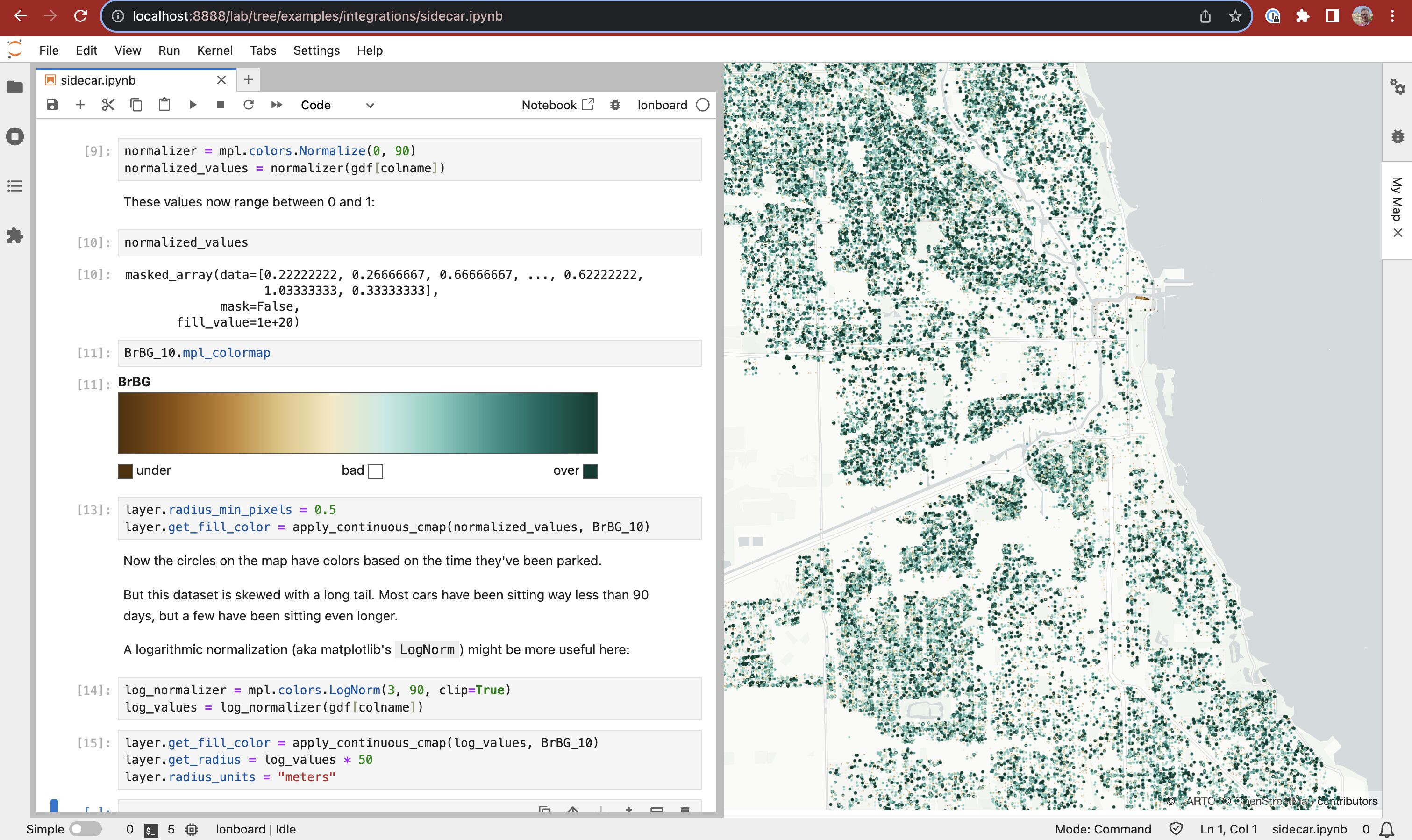Screen dimensions: 1412x840
Task: Open a new launcher tab with plus
Action: coord(248,80)
